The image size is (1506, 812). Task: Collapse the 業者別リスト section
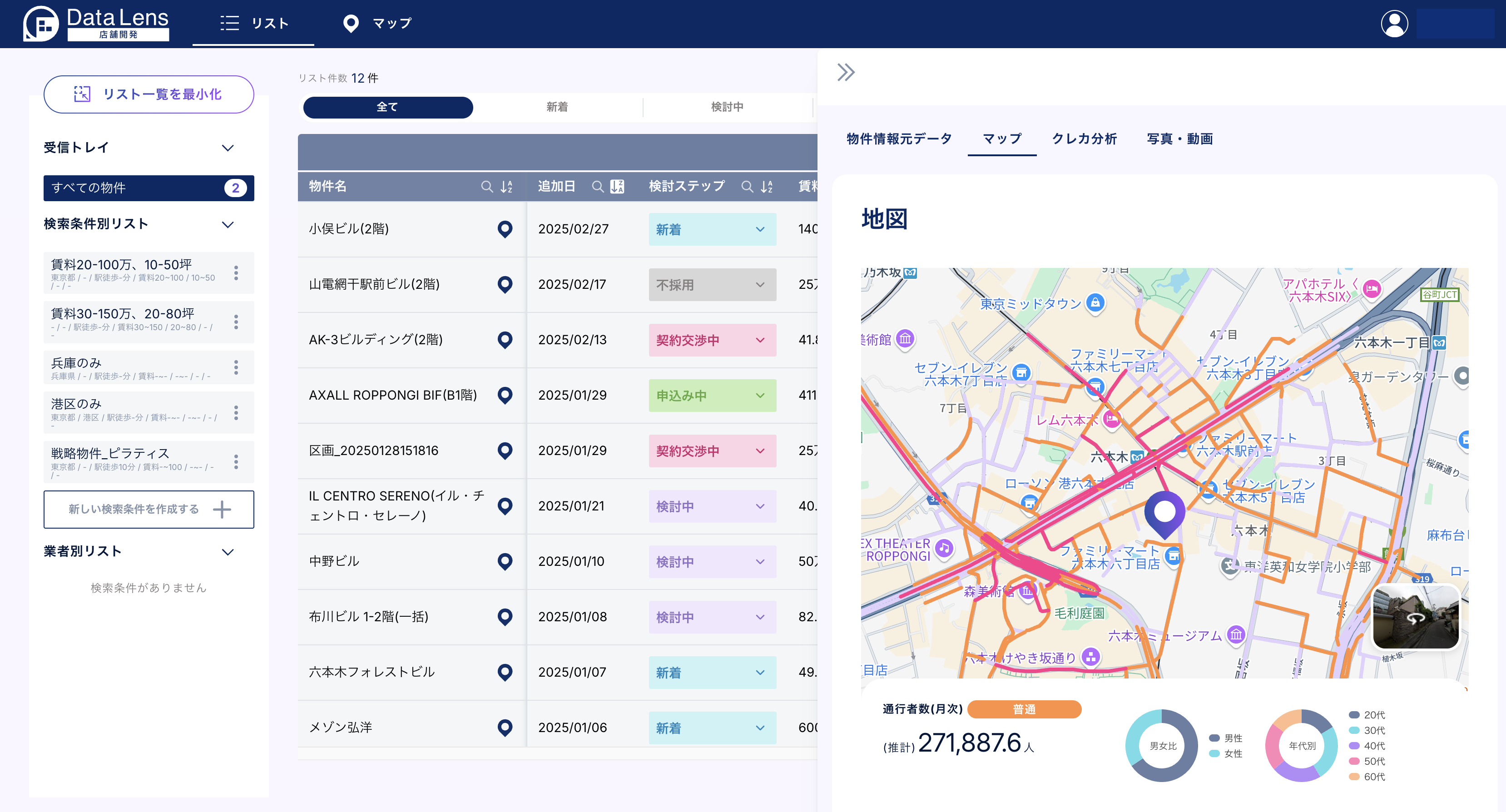tap(228, 552)
